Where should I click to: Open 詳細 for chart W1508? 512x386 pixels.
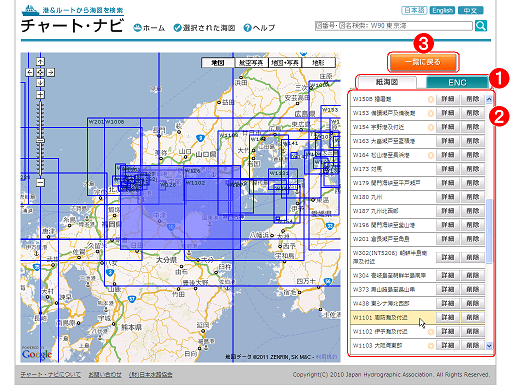448,99
